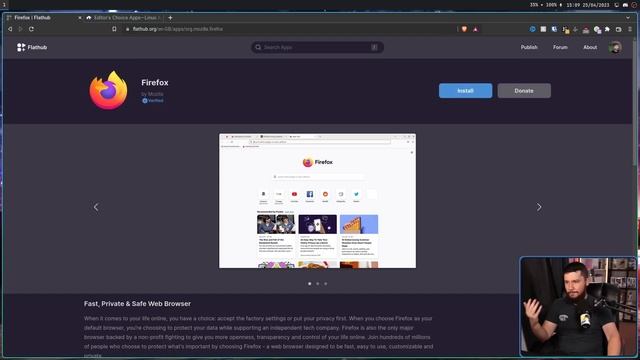The image size is (640, 360).
Task: Click the Donate button
Action: pos(524,91)
